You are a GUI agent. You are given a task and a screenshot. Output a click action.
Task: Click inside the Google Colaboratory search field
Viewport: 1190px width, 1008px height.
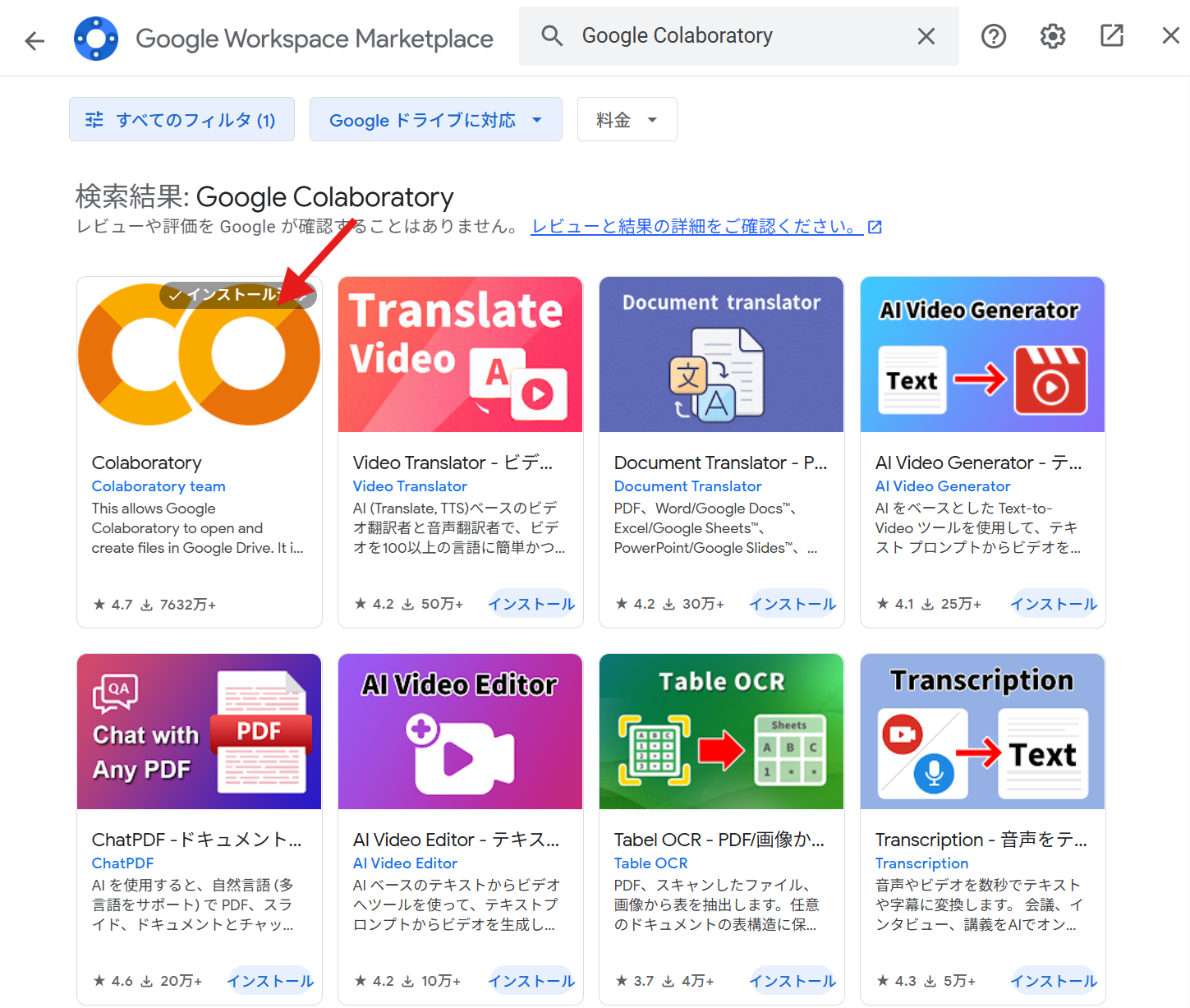click(739, 36)
